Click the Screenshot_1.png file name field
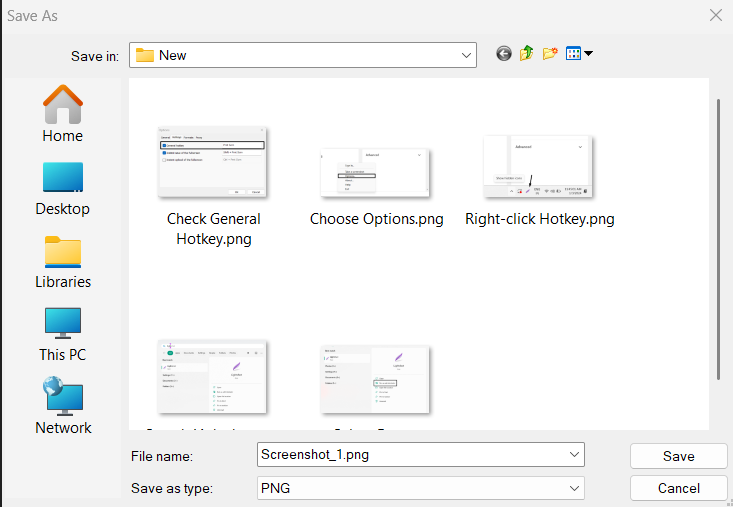Screen dimensions: 733x507 click(x=410, y=455)
